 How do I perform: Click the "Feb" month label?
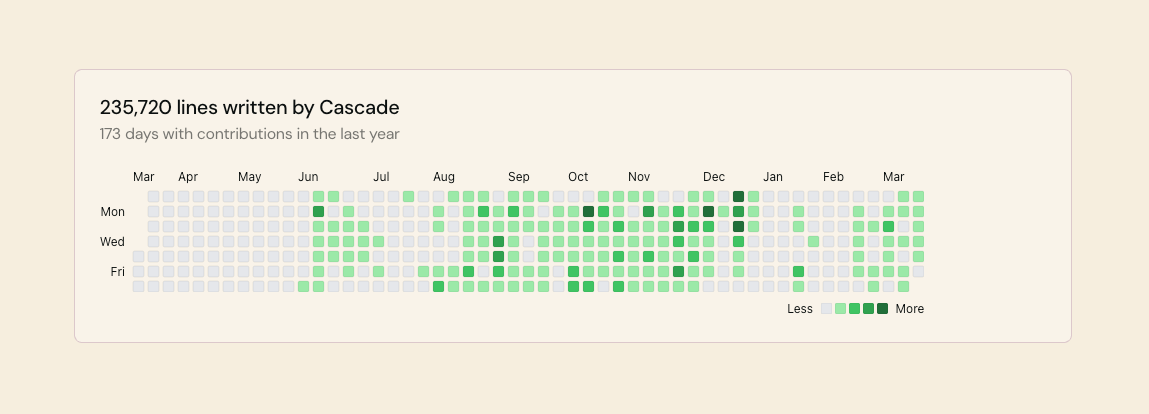[x=833, y=177]
